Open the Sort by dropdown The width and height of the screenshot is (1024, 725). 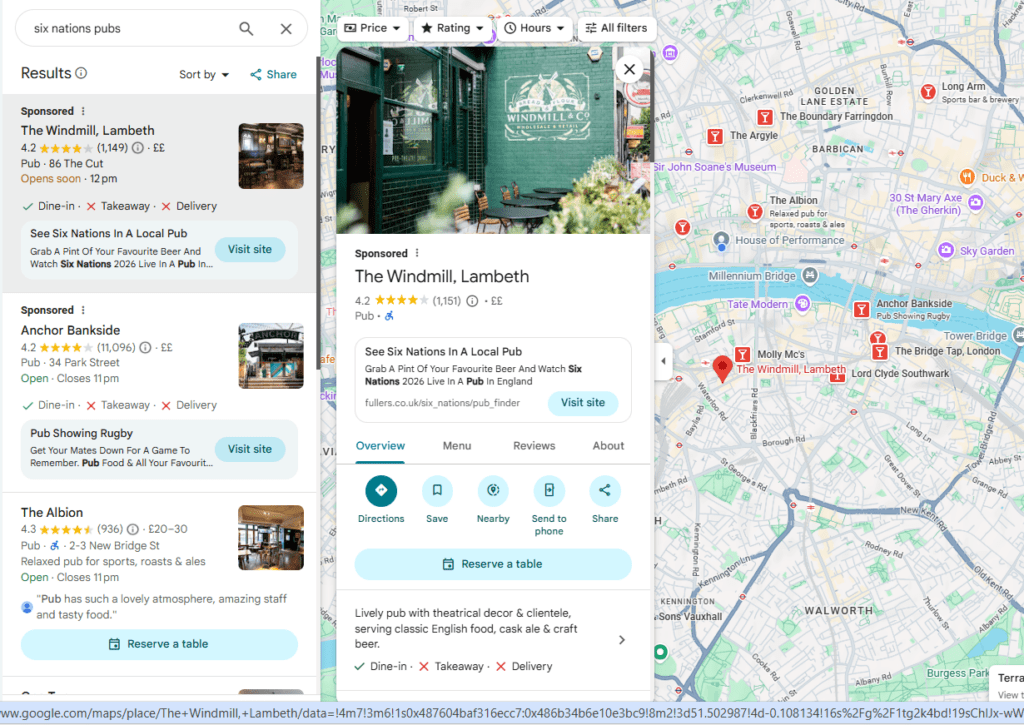click(x=204, y=75)
